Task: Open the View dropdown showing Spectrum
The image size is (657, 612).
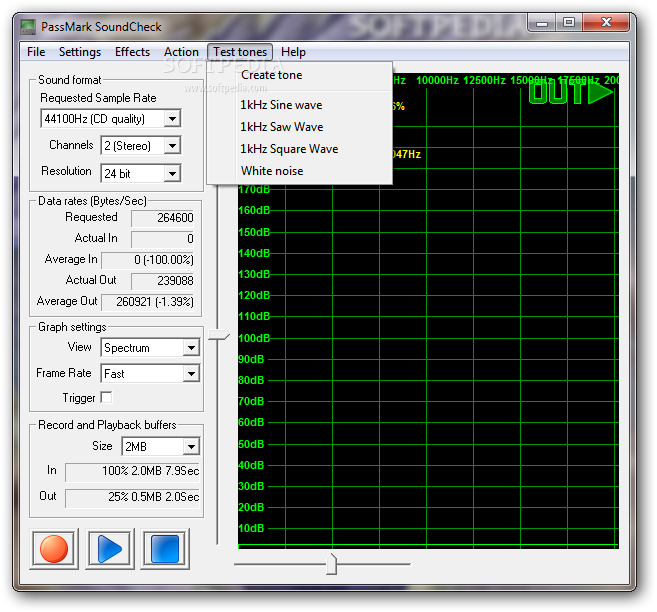Action: [191, 347]
